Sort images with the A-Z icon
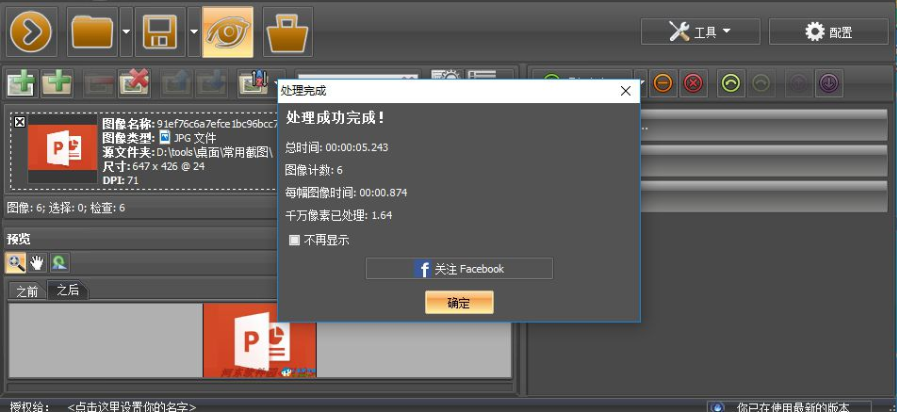 pos(253,84)
